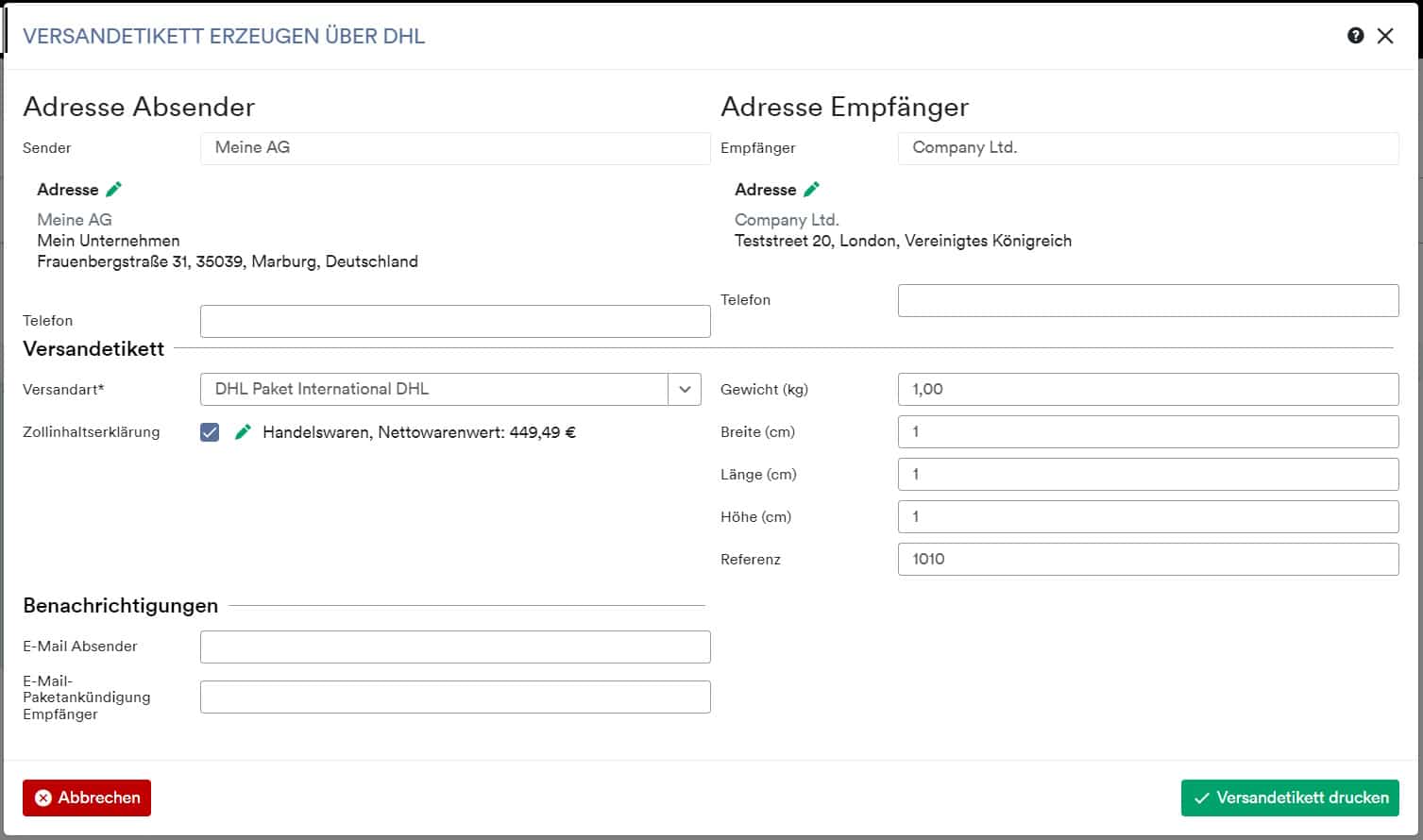
Task: Select the Länge (cm) field
Action: [x=1148, y=474]
